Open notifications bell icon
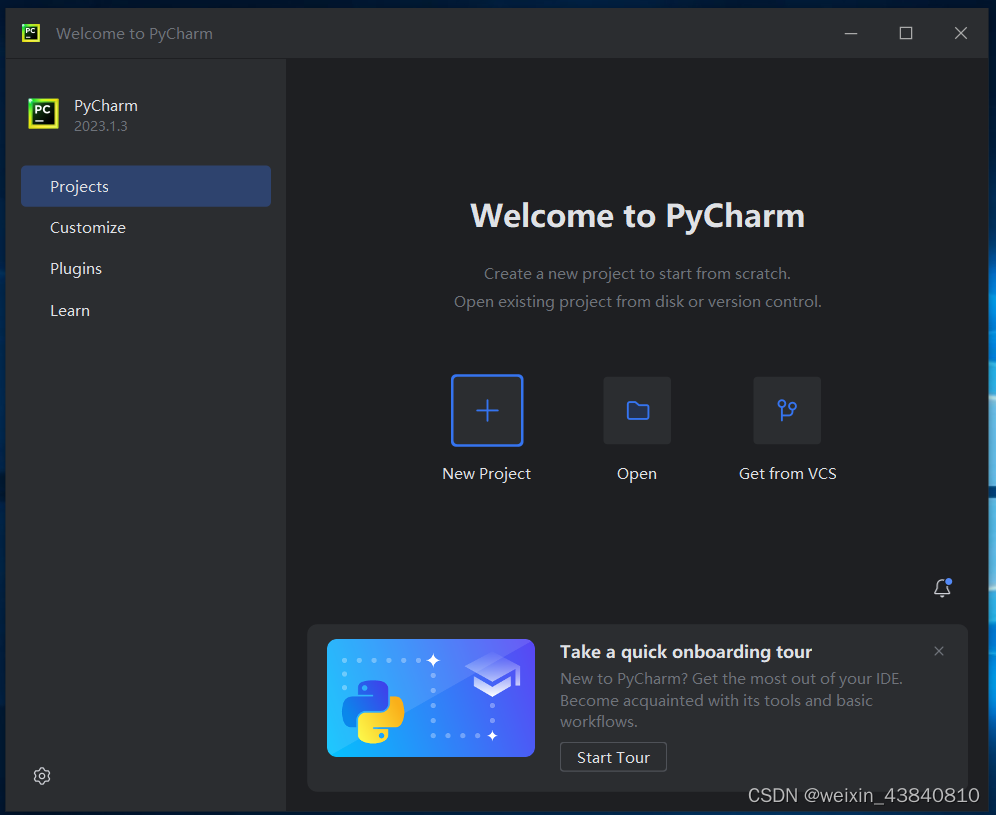Viewport: 996px width, 815px height. pyautogui.click(x=943, y=588)
